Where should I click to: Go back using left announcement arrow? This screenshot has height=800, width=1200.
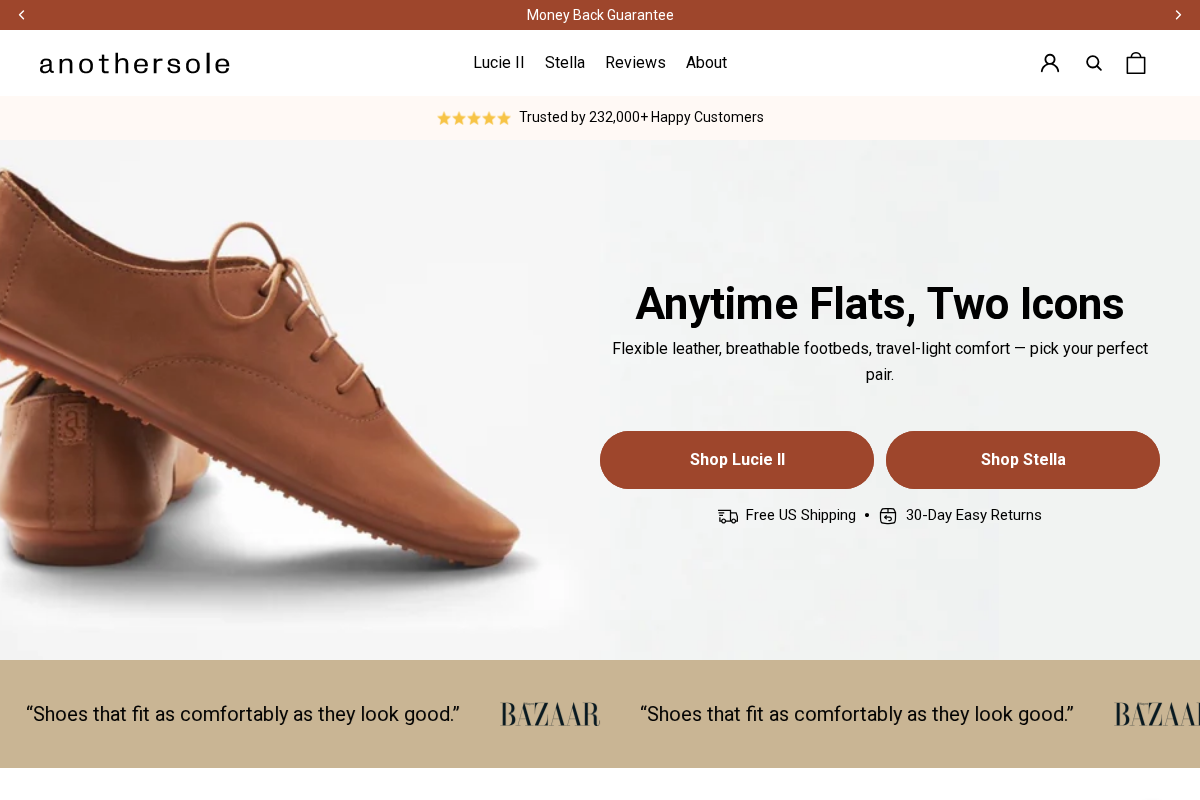tap(21, 15)
